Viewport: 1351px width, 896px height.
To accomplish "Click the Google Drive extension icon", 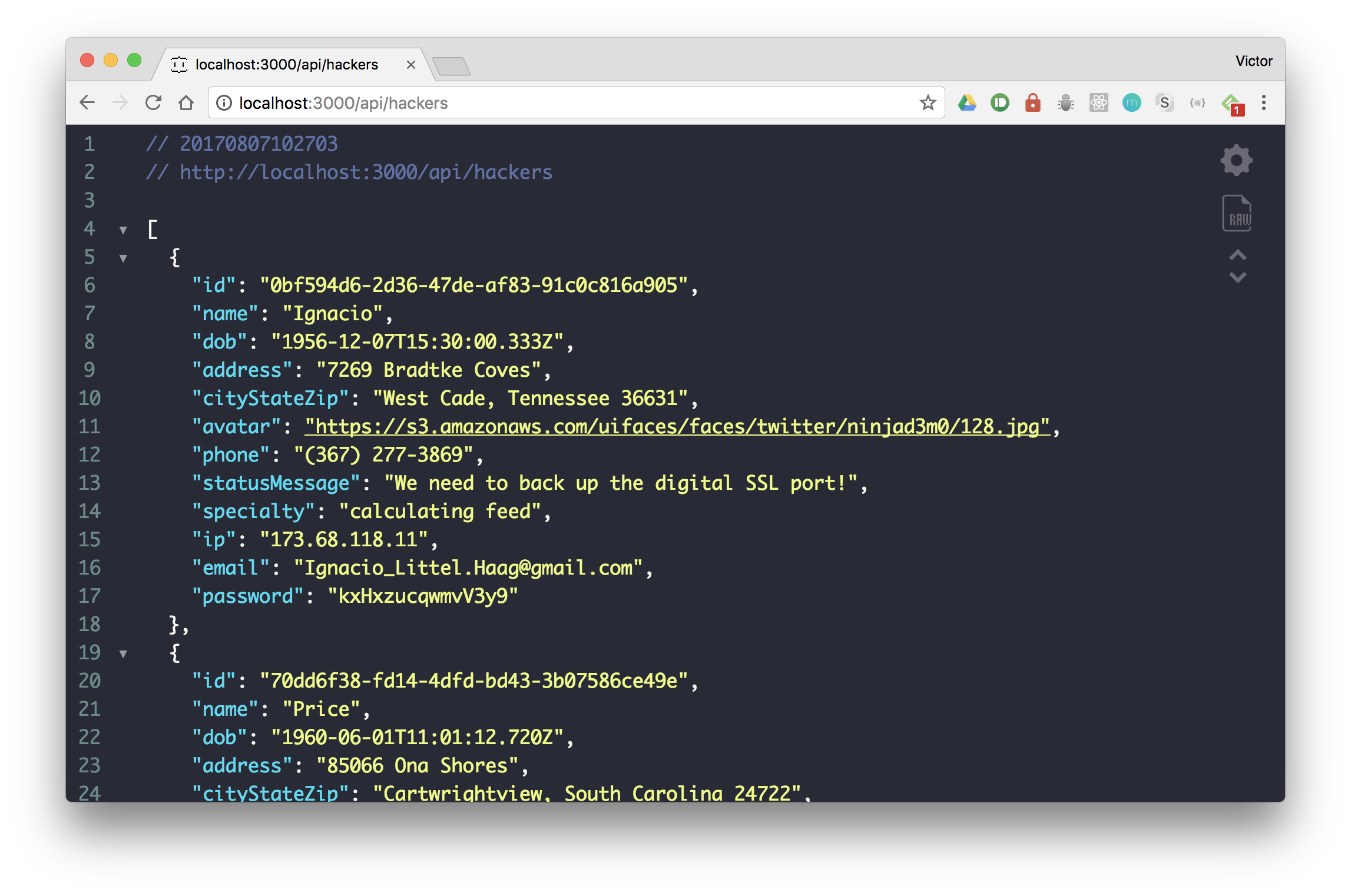I will [966, 103].
